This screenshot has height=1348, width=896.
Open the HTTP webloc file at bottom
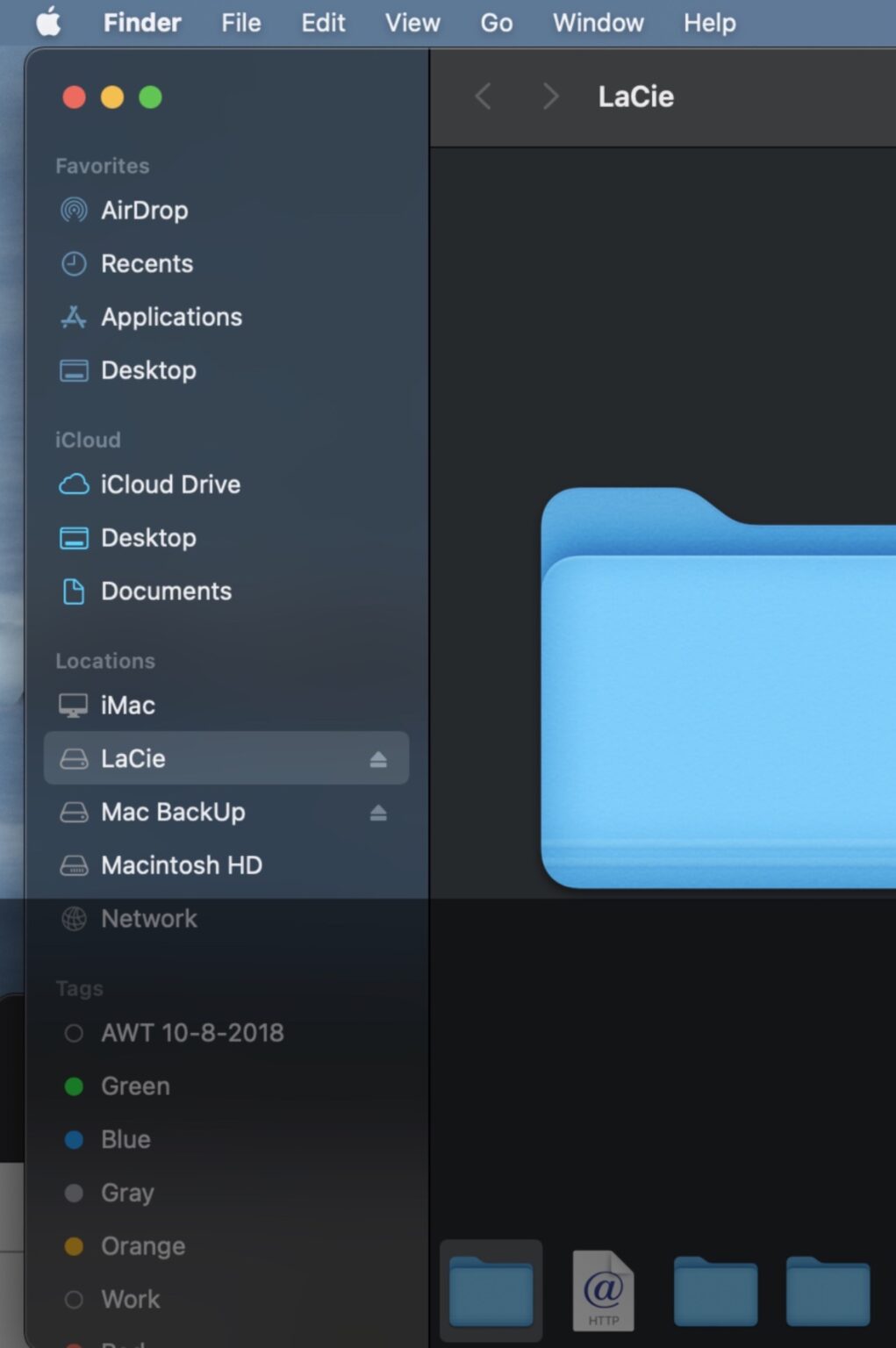(x=603, y=1290)
